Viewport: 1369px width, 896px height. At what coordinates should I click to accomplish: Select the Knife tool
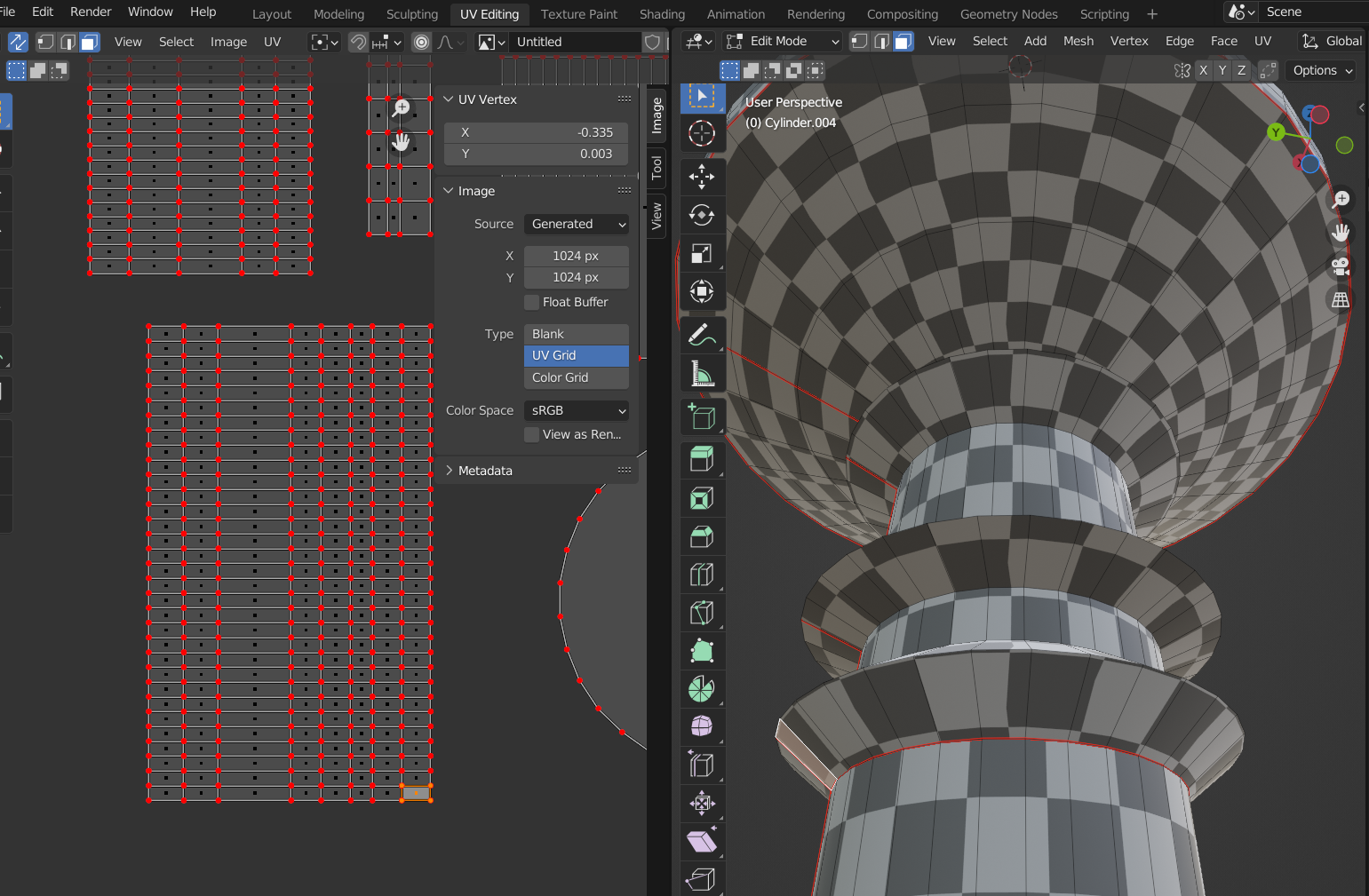click(702, 613)
